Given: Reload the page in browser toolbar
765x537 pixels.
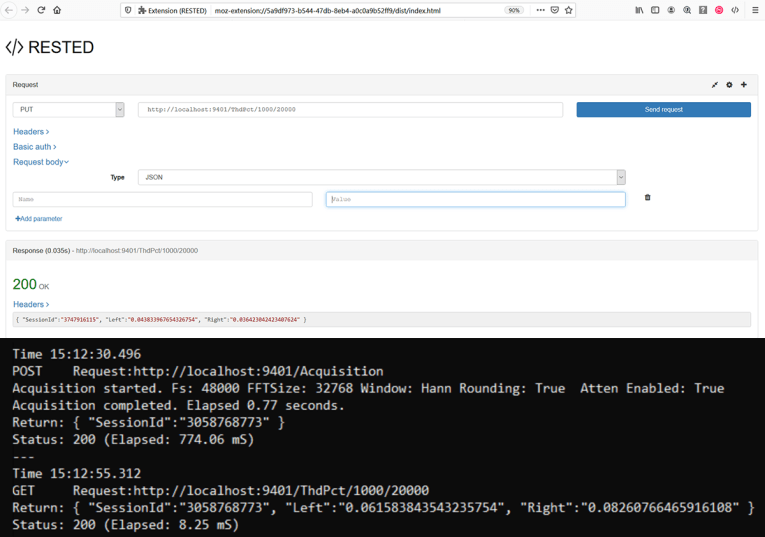Looking at the screenshot, I should (41, 10).
